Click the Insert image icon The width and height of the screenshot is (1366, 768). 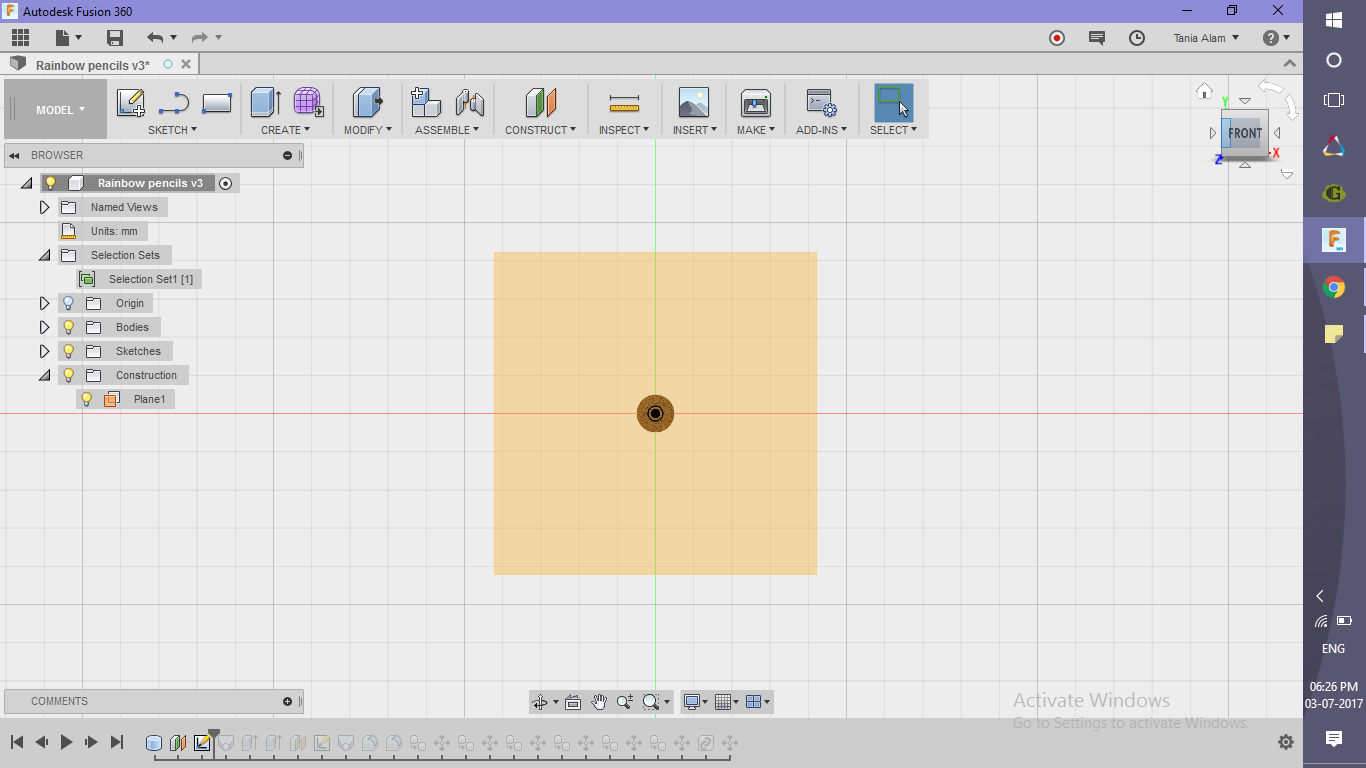click(693, 102)
